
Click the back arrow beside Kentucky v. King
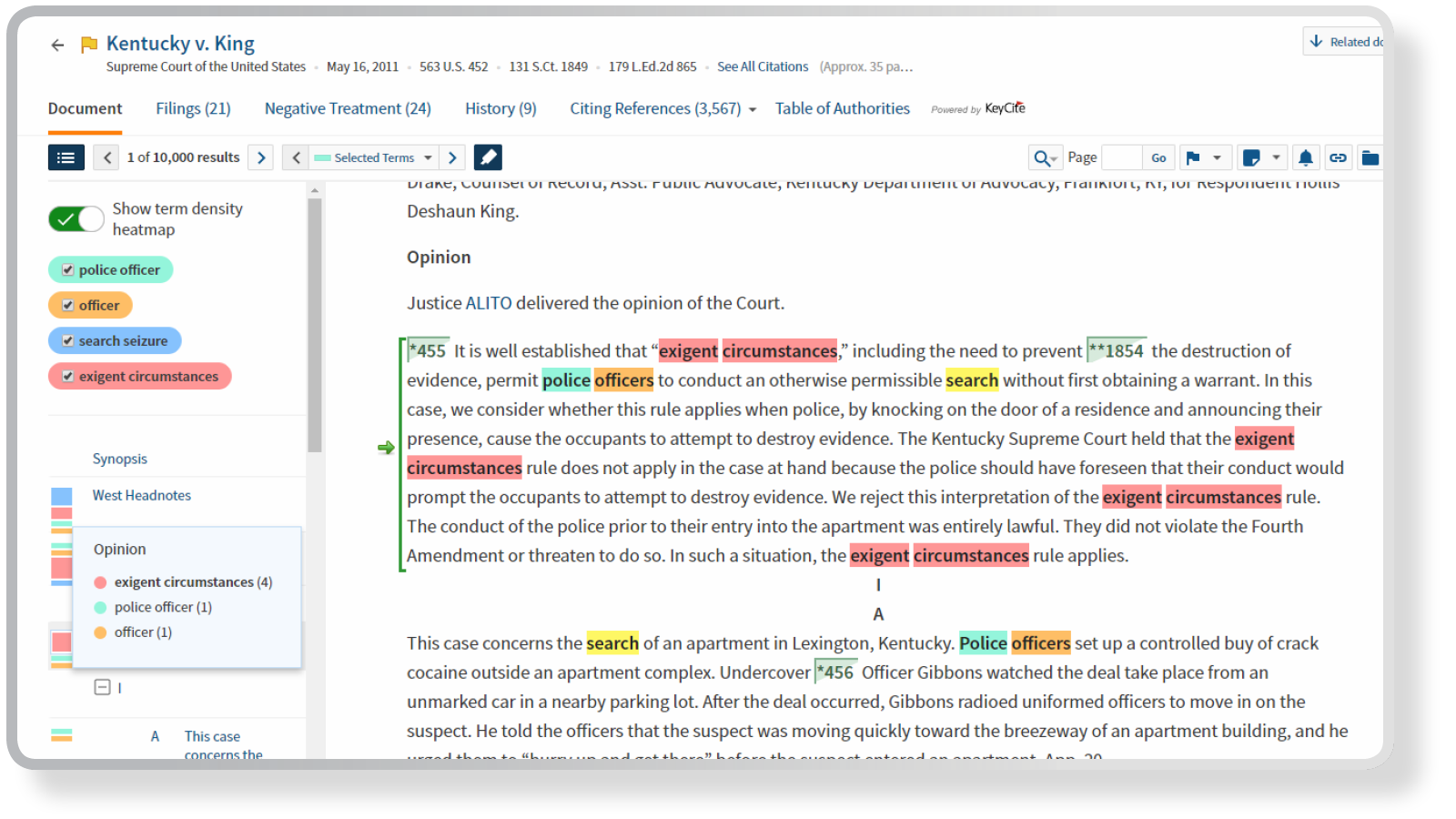pyautogui.click(x=58, y=45)
